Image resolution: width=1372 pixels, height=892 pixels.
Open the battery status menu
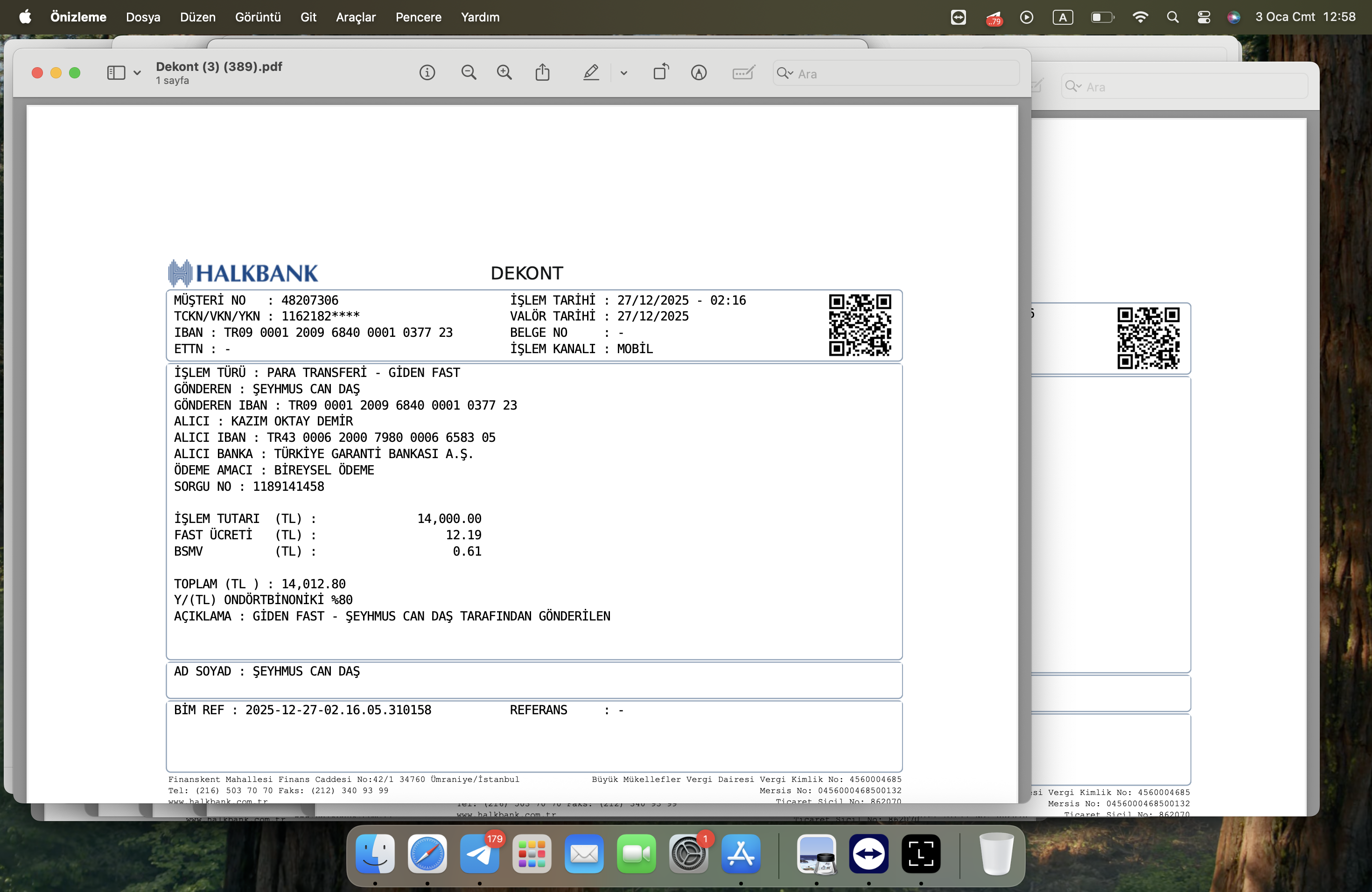[1102, 17]
